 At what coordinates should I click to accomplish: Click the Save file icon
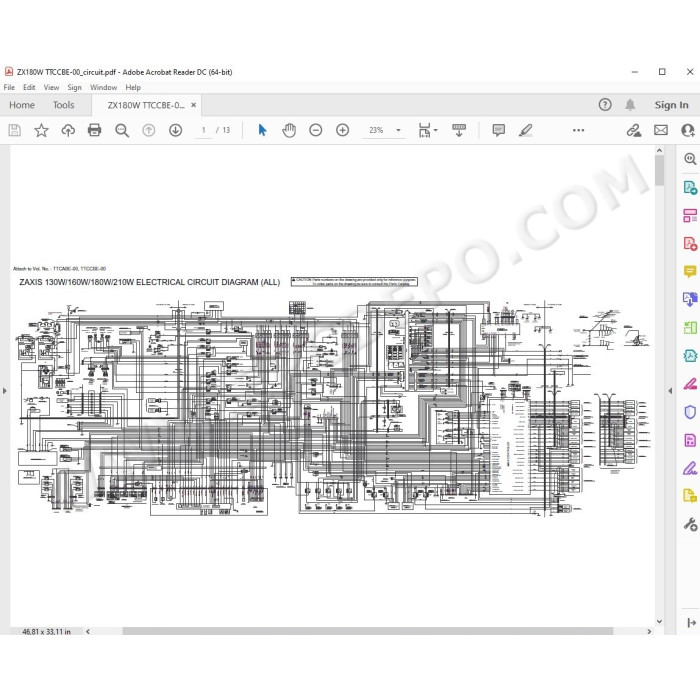pyautogui.click(x=14, y=130)
